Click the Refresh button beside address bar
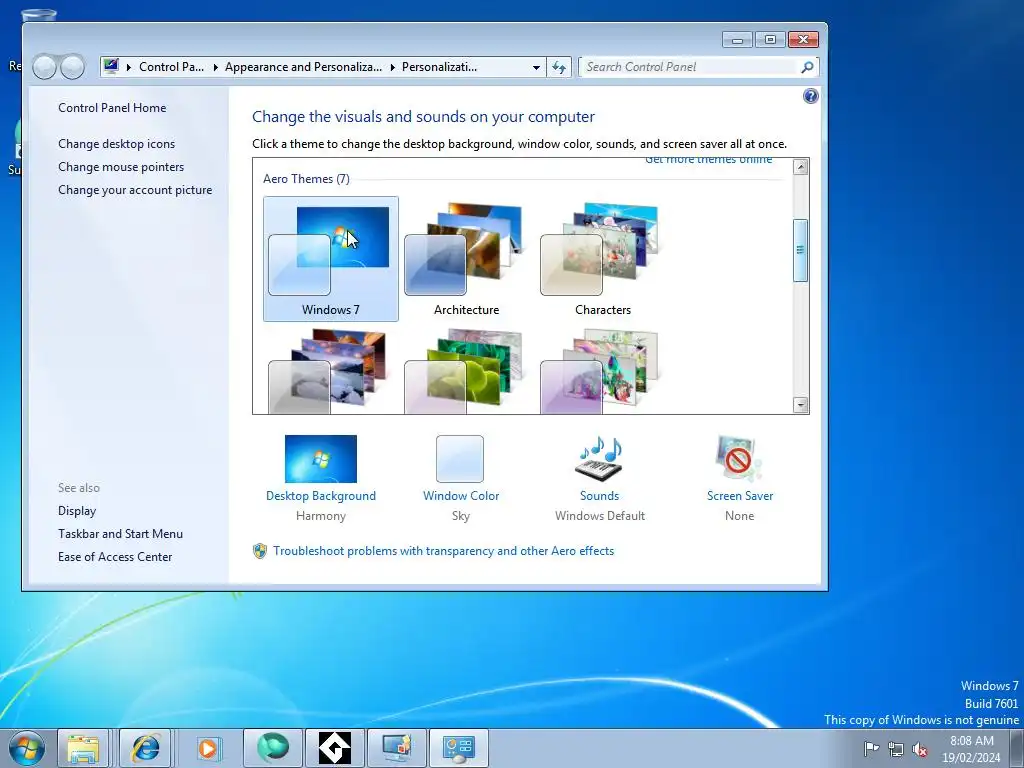 [559, 67]
